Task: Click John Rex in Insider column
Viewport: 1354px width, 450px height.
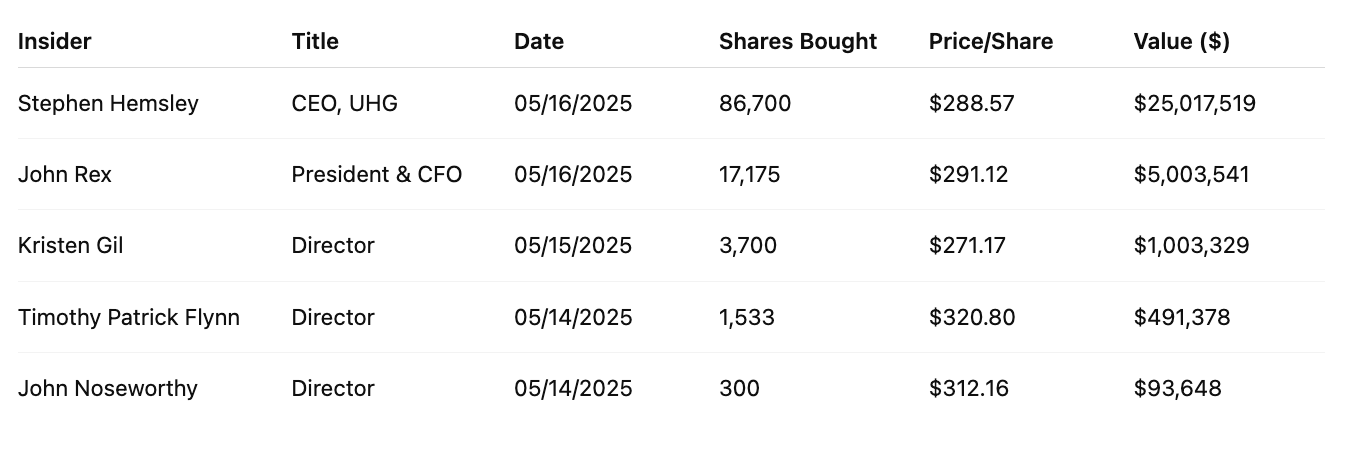Action: coord(65,175)
